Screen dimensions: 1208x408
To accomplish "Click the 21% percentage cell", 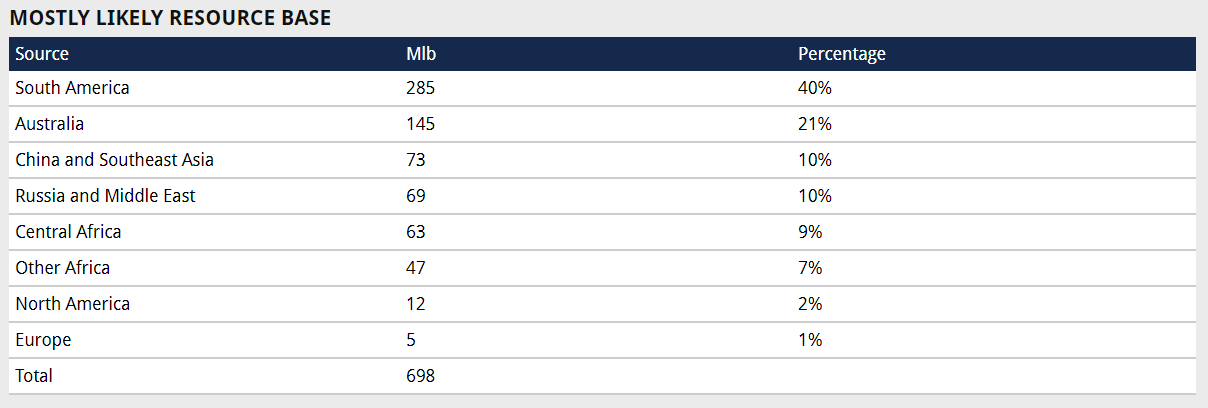I will 815,124.
